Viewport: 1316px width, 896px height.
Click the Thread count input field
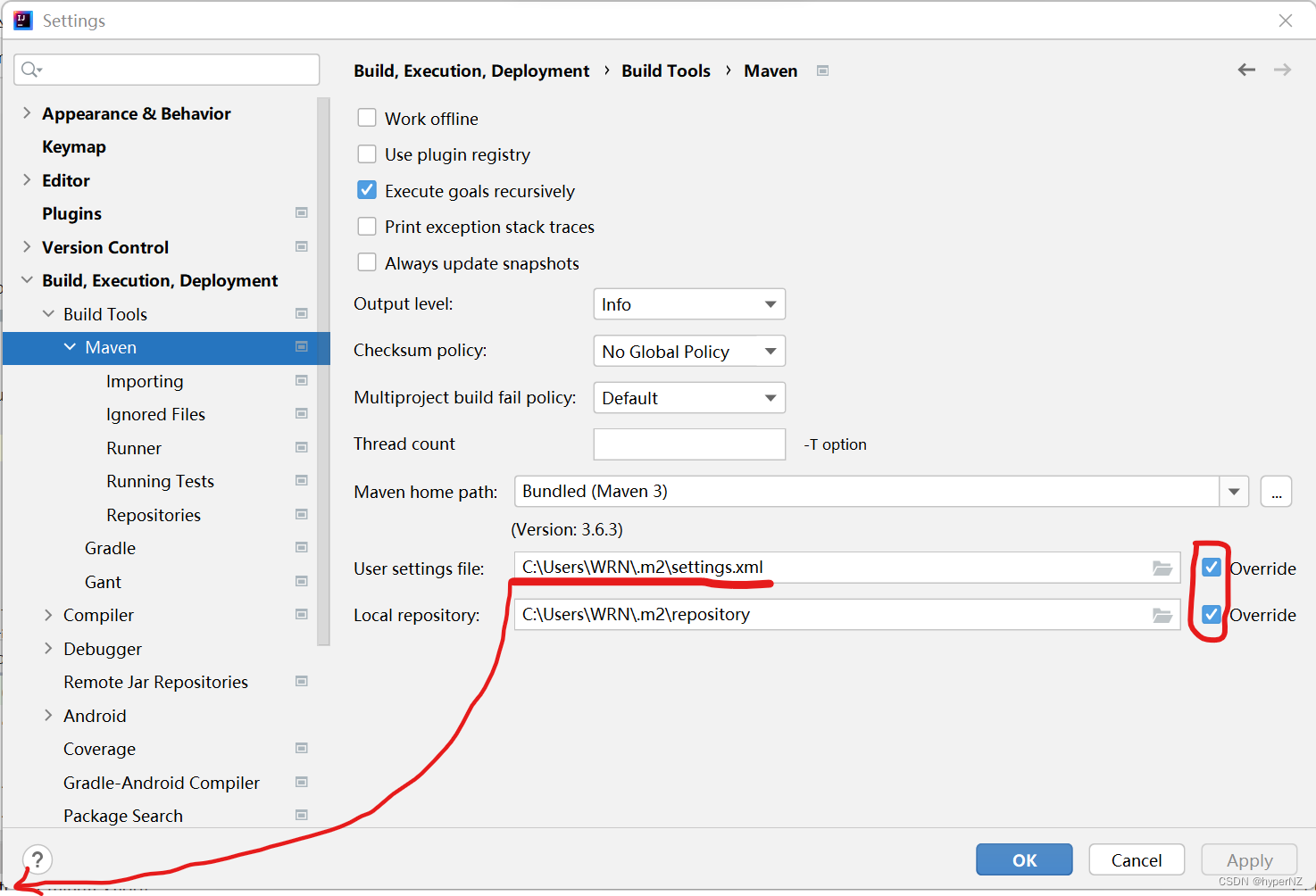(689, 444)
